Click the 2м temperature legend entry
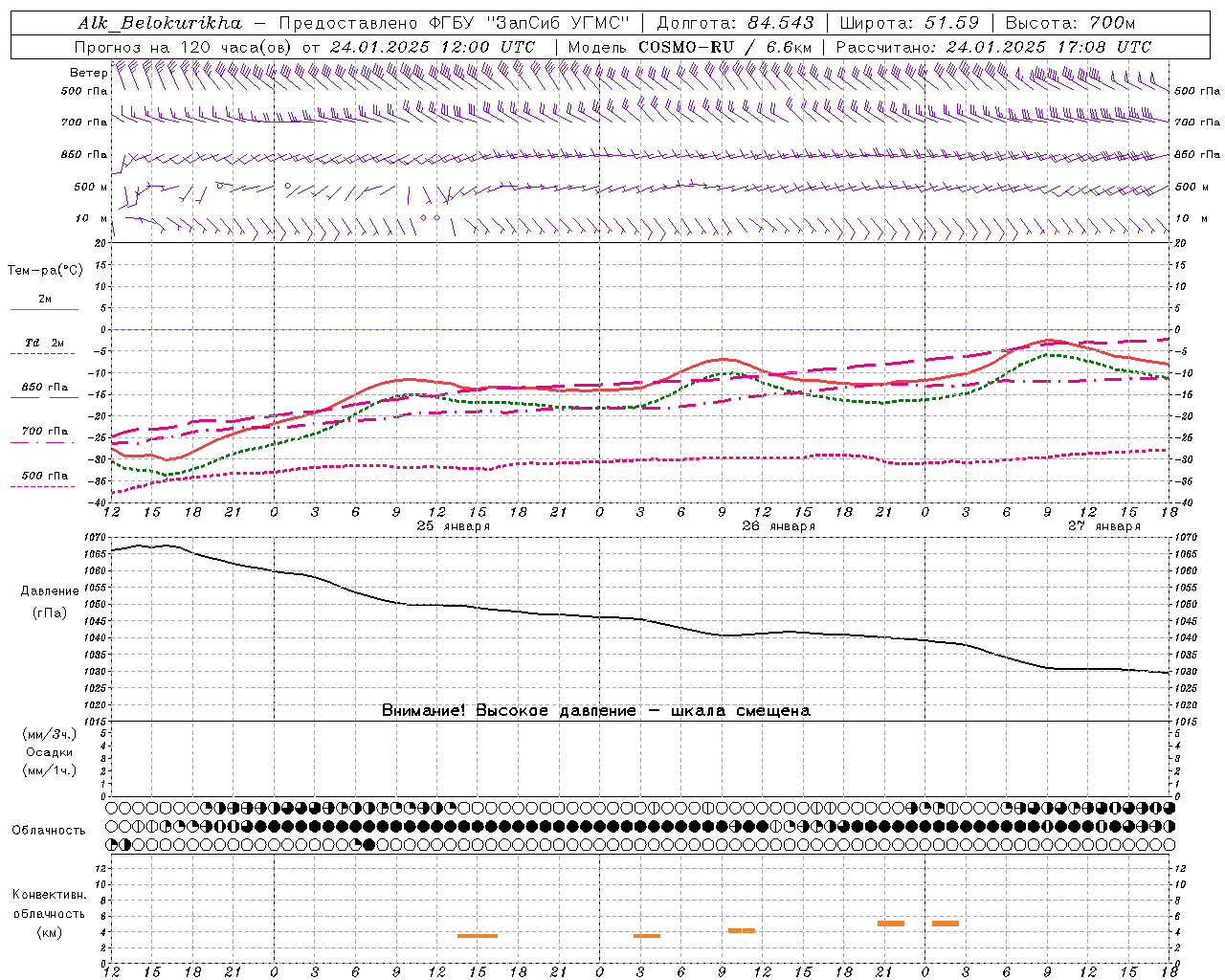 (x=45, y=300)
